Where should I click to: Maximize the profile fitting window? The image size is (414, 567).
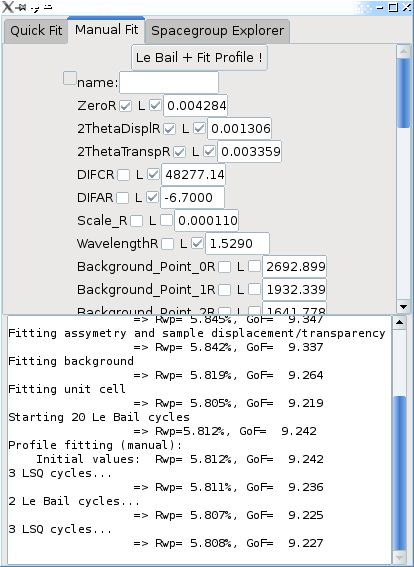click(393, 7)
